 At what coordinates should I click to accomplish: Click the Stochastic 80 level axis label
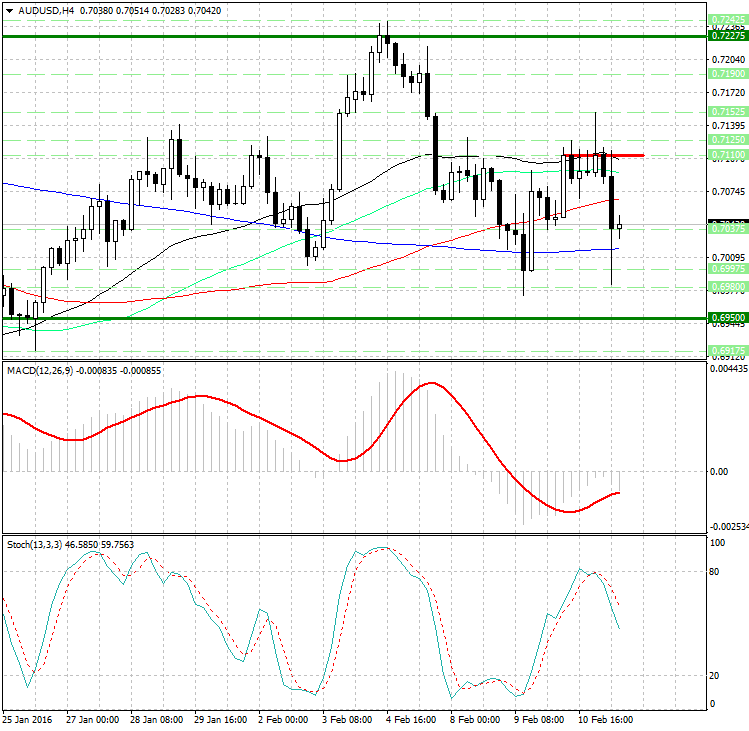point(716,572)
